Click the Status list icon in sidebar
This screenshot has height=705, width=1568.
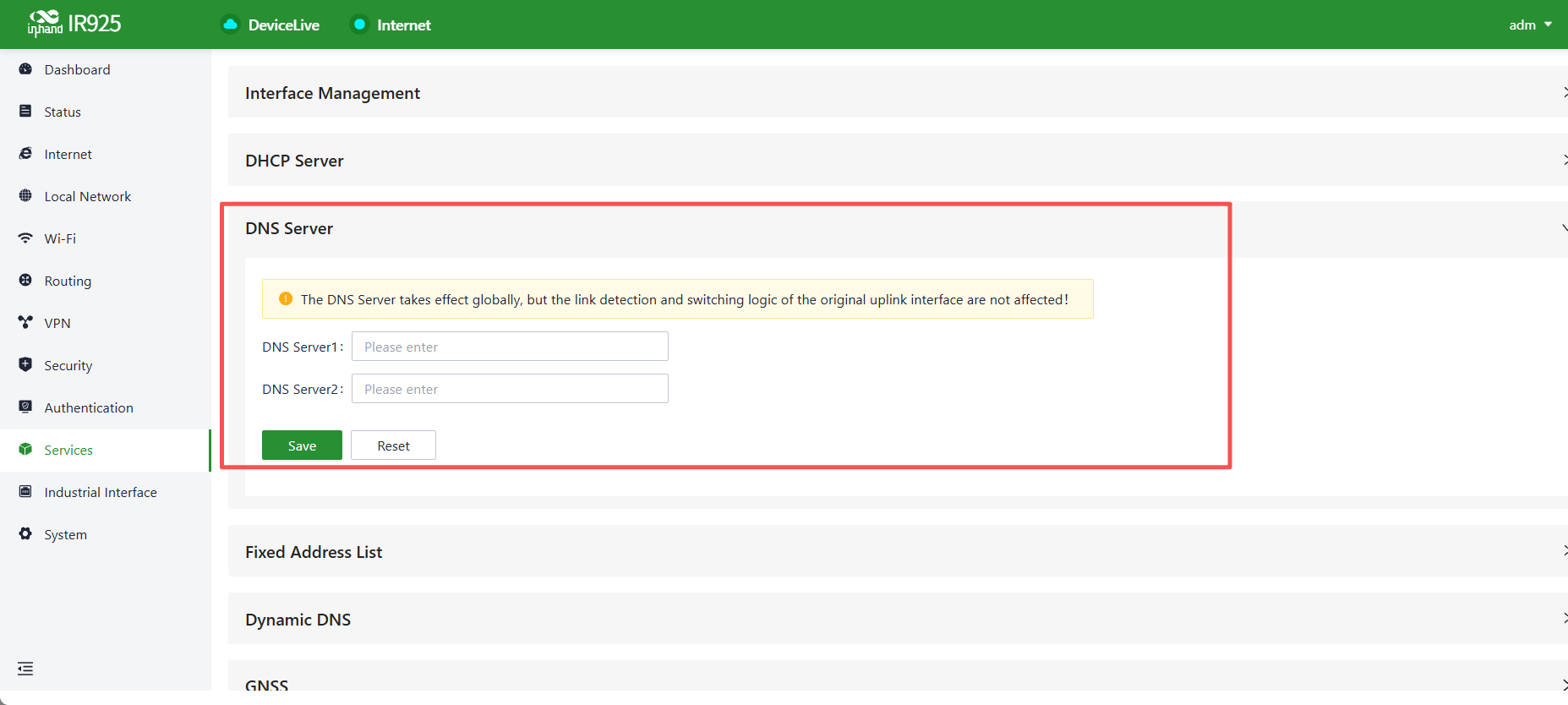[25, 112]
